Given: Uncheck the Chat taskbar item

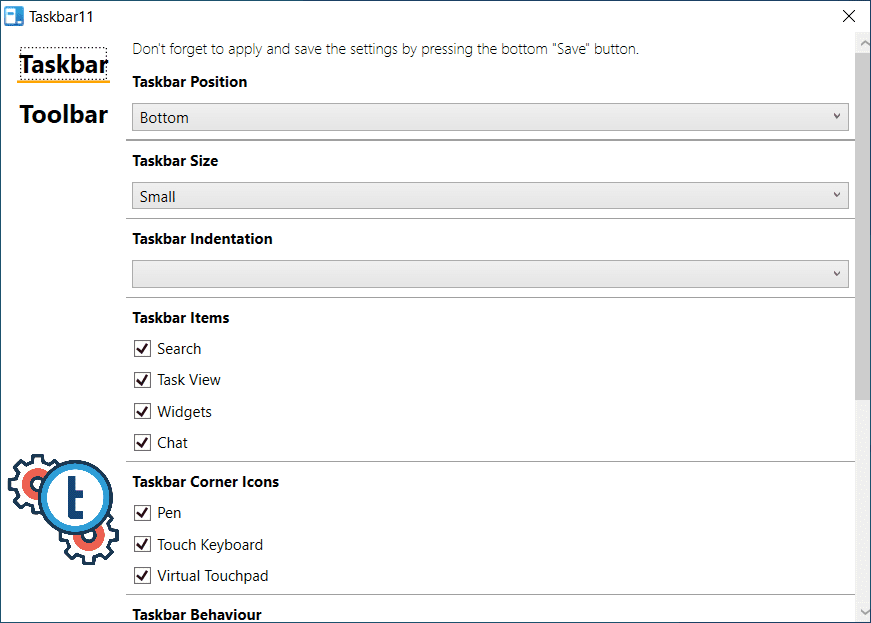Looking at the screenshot, I should pyautogui.click(x=142, y=443).
